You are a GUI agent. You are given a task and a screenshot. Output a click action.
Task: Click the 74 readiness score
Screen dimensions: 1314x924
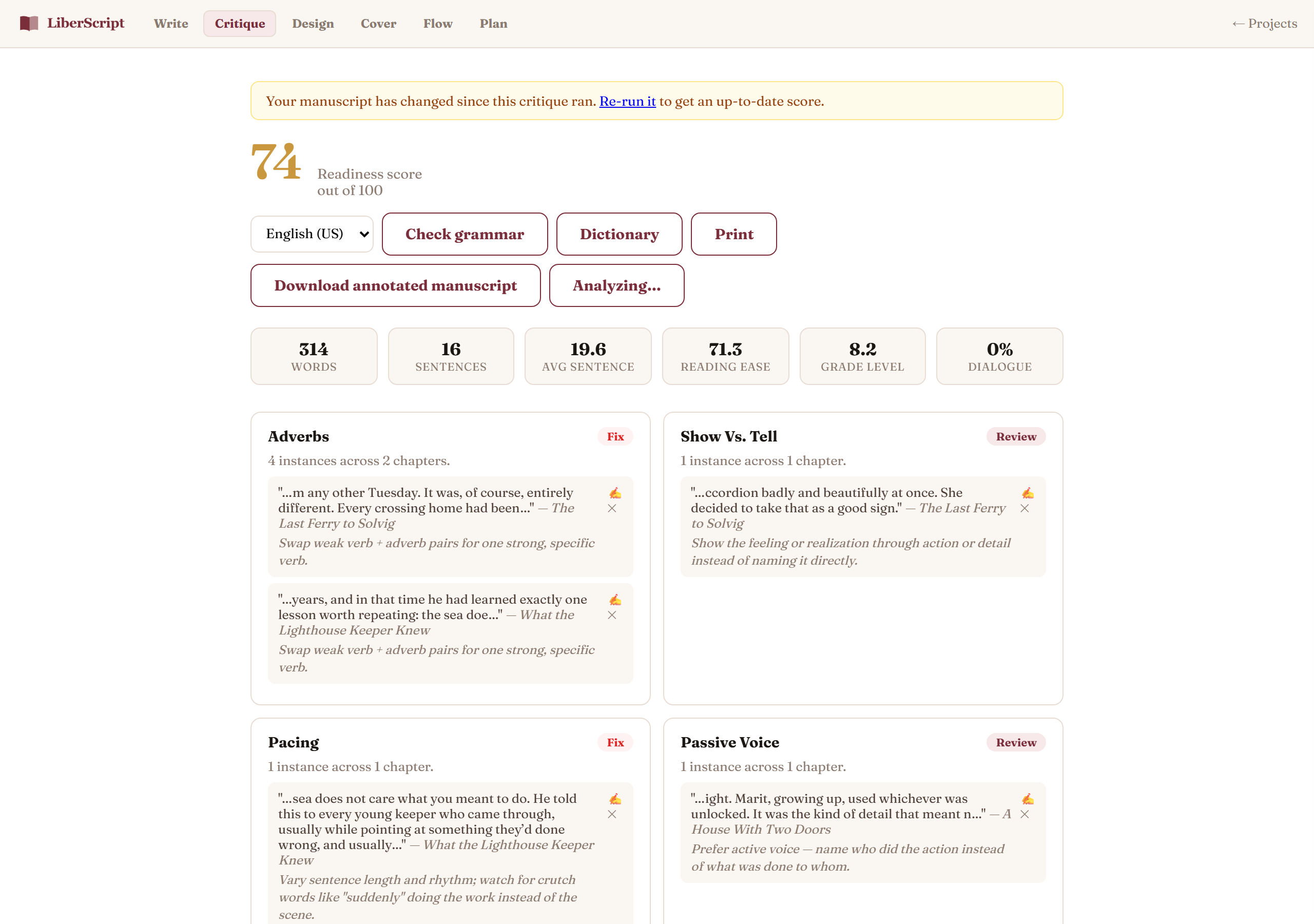coord(276,161)
